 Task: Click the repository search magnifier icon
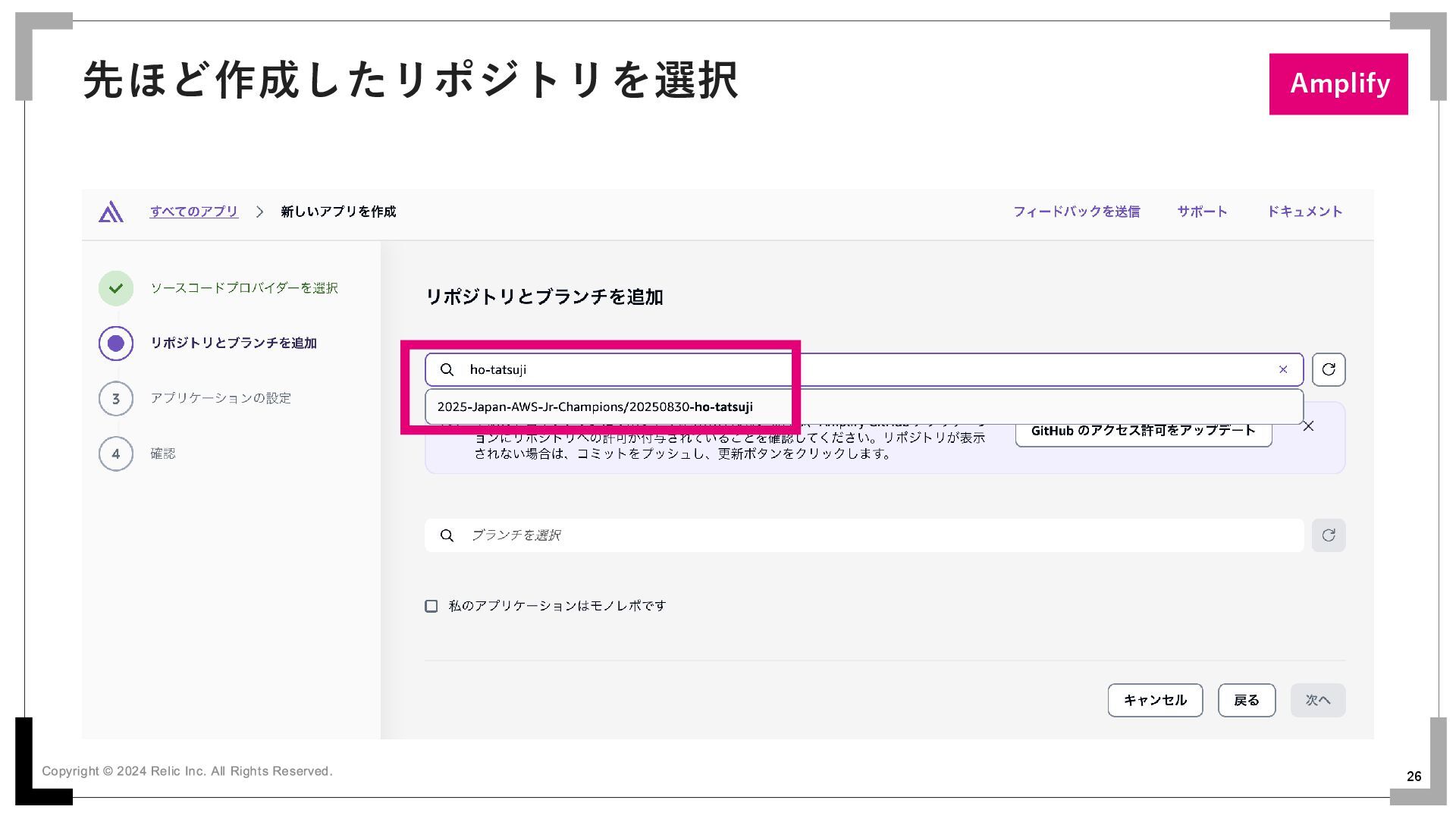[x=447, y=369]
